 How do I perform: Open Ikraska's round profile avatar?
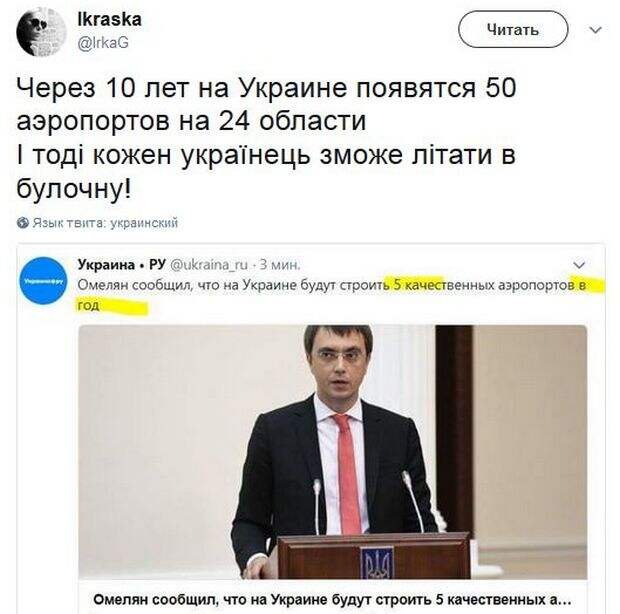point(41,31)
